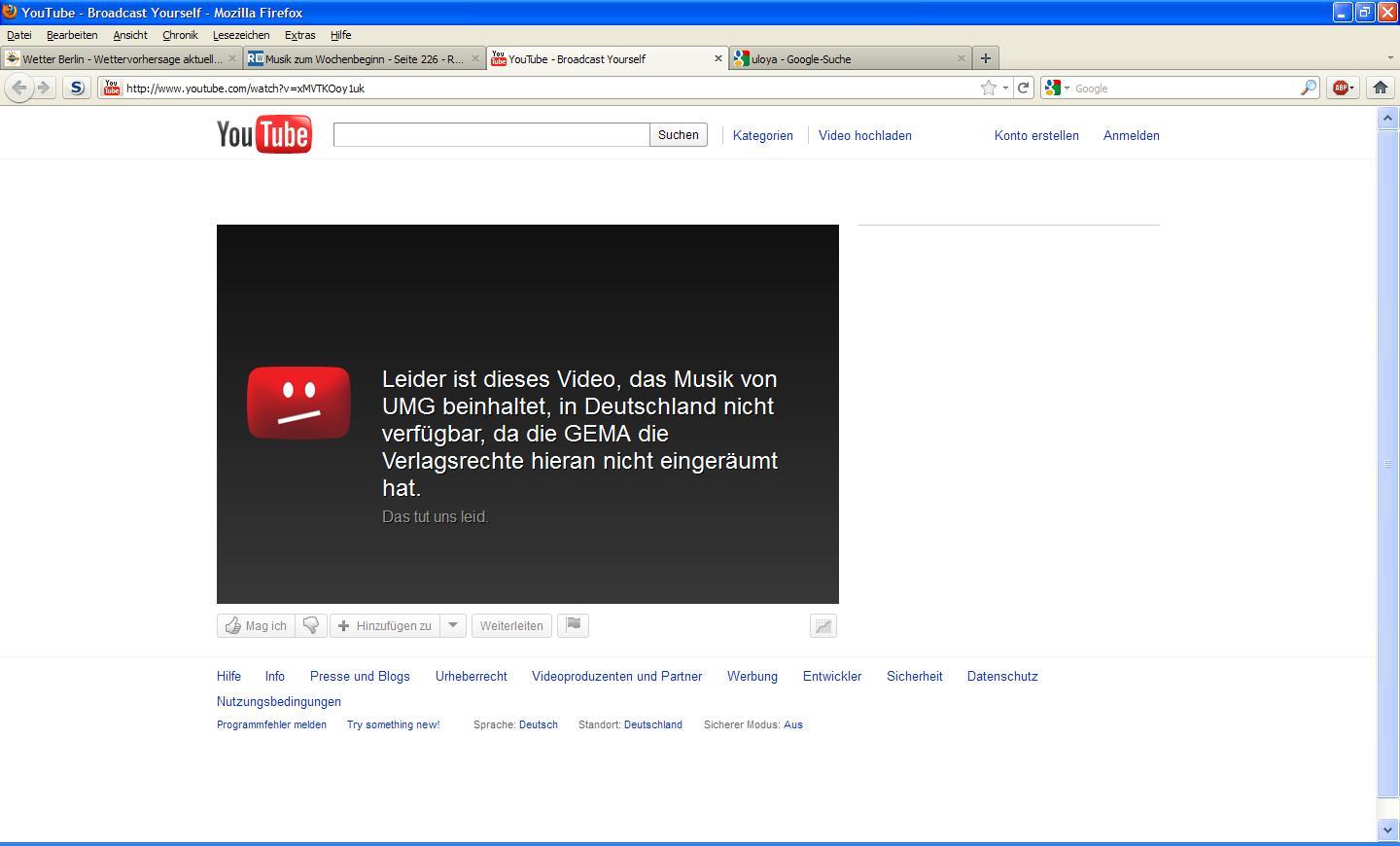Show video statistics chart icon
Image resolution: width=1400 pixels, height=846 pixels.
tap(823, 626)
